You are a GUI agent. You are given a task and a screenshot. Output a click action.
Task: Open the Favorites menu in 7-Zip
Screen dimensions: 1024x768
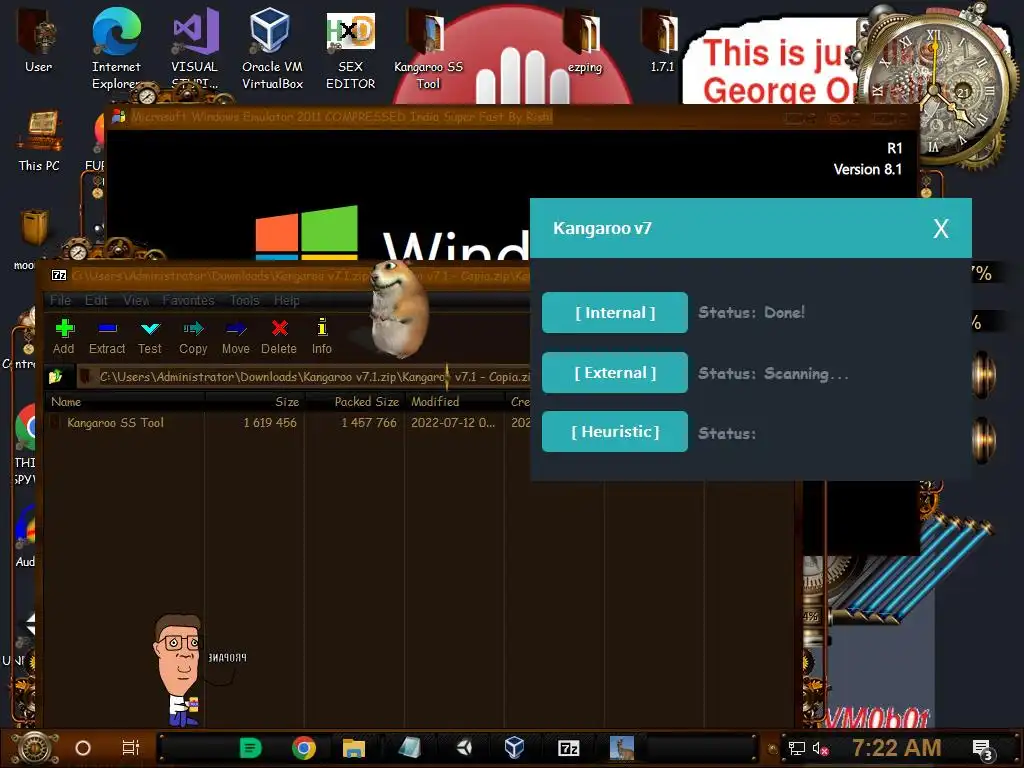(189, 300)
